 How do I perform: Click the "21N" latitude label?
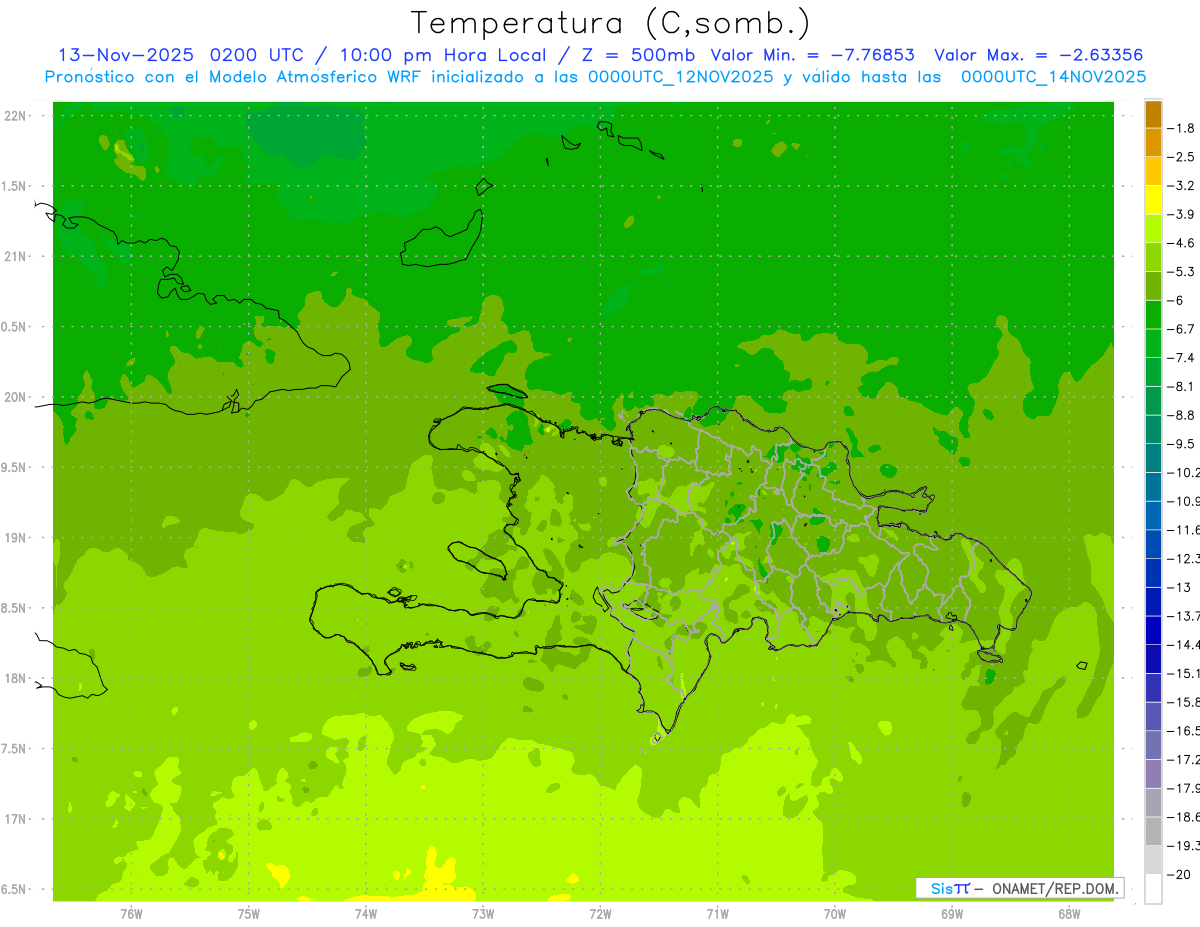15,257
